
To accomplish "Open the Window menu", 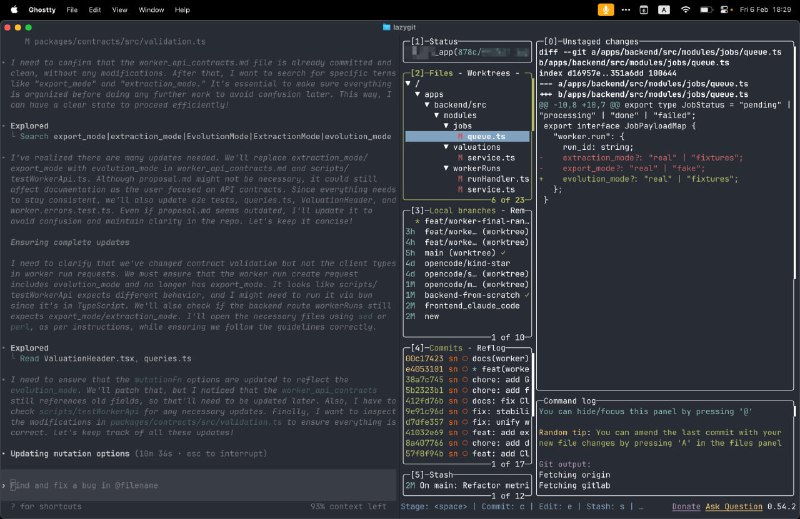I will [152, 9].
